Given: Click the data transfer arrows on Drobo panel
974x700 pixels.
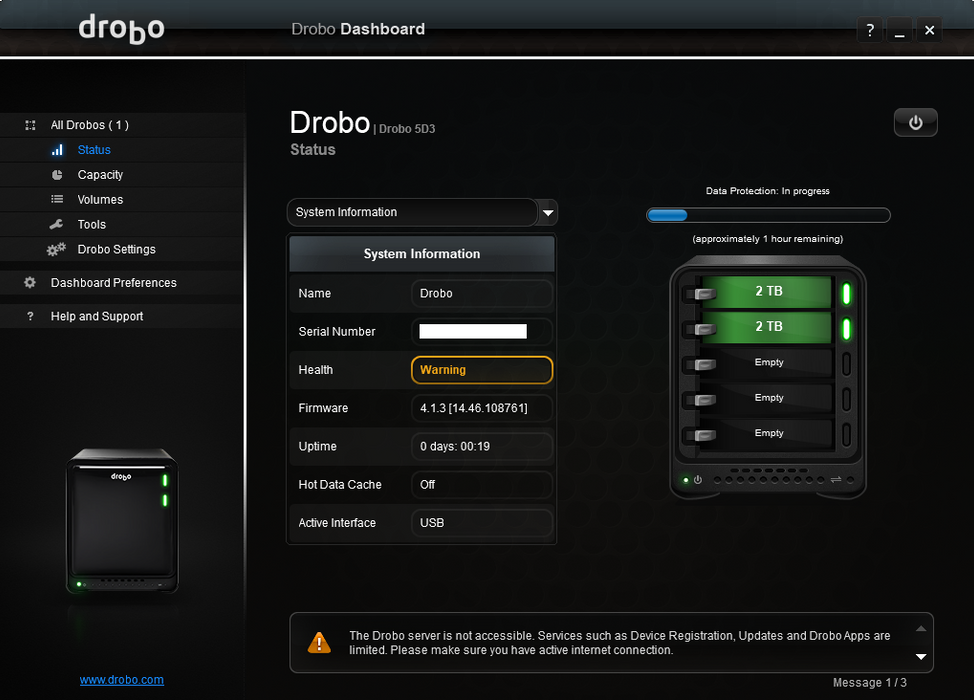Looking at the screenshot, I should (835, 480).
